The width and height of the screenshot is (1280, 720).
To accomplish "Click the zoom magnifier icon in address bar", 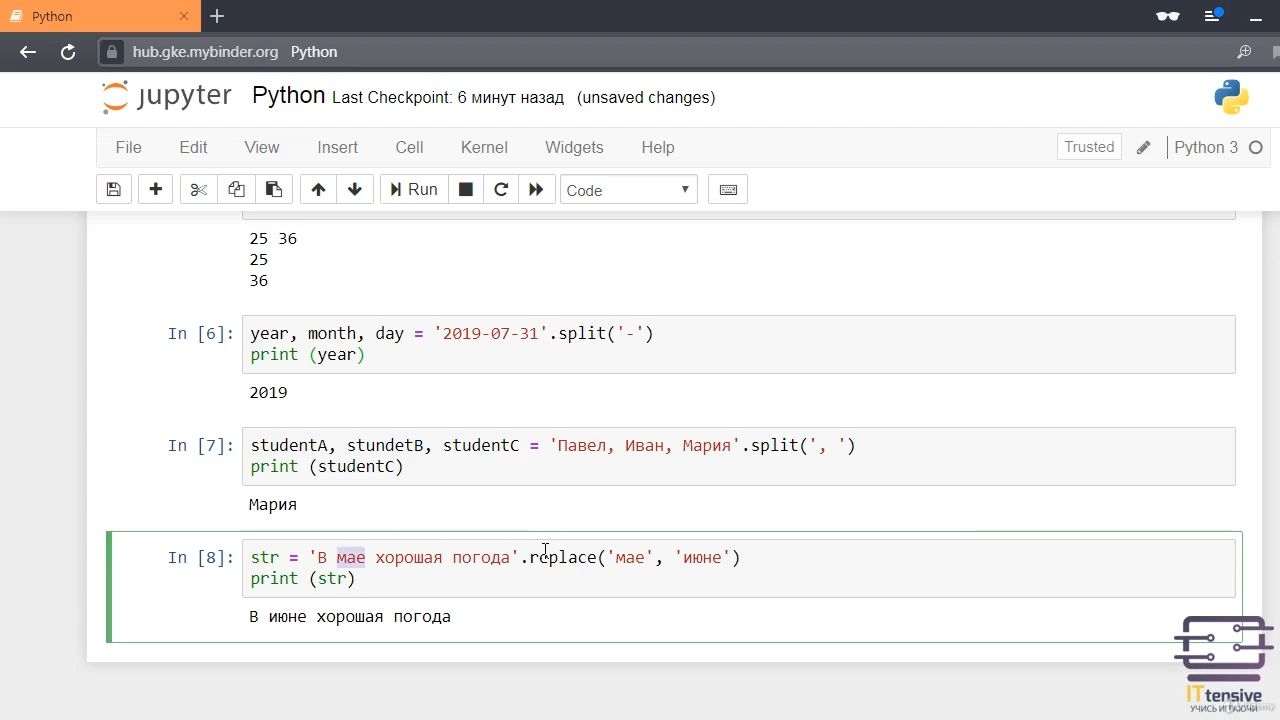I will click(1244, 52).
